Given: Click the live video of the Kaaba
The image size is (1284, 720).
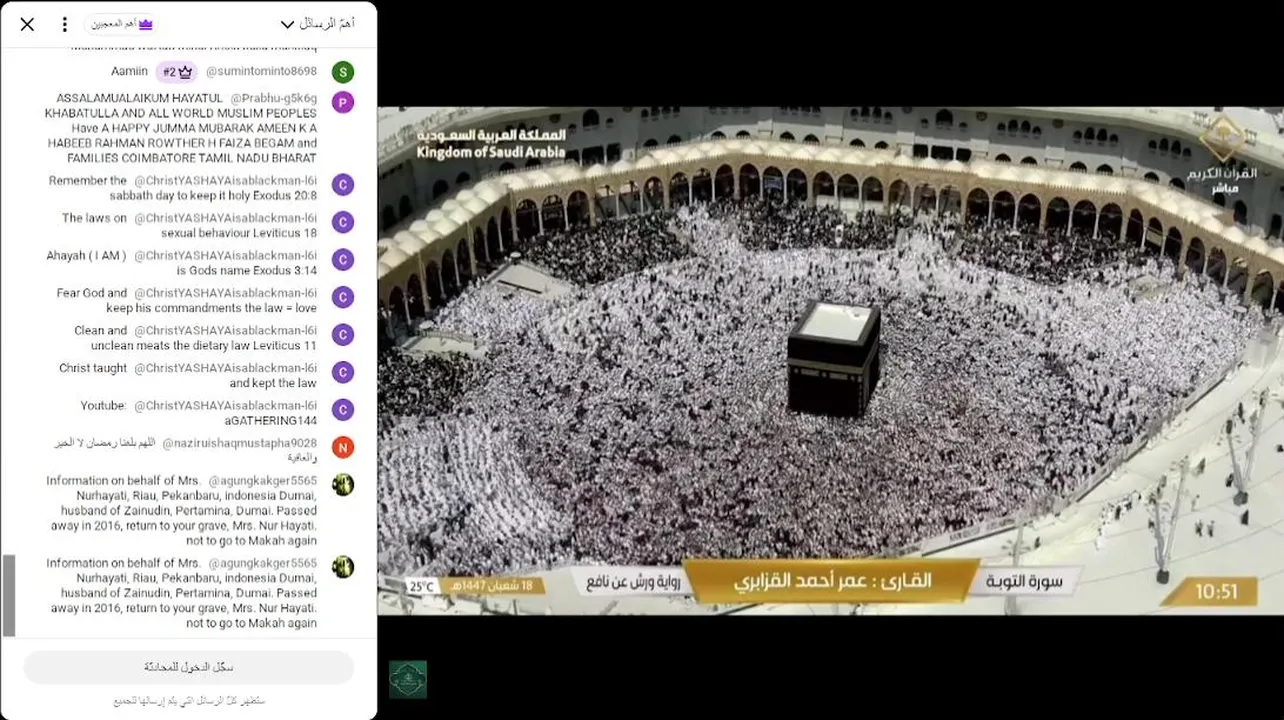Looking at the screenshot, I should coord(830,360).
